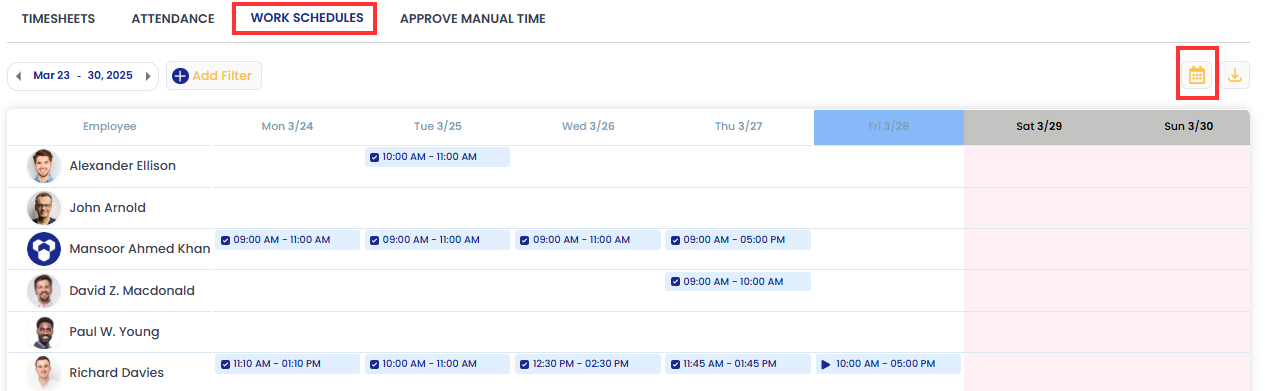The width and height of the screenshot is (1267, 391).
Task: Select David Z. Macdonald's name
Action: [132, 291]
